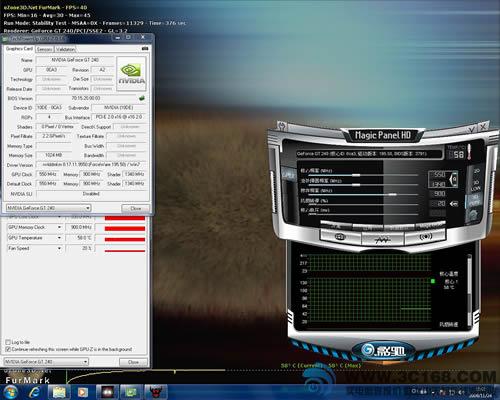The image size is (500, 400).
Task: Click the BIOS Version field
Action: tap(91, 98)
